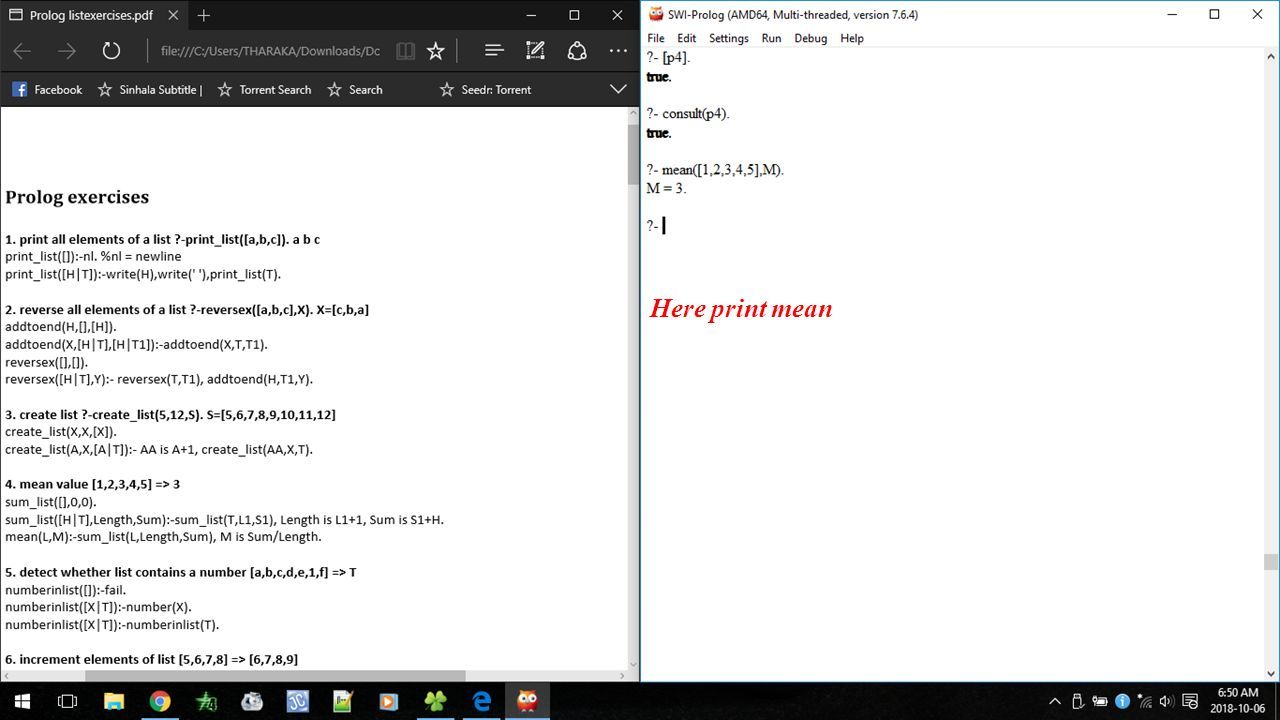Open the green '4' taskbar app

(x=206, y=701)
